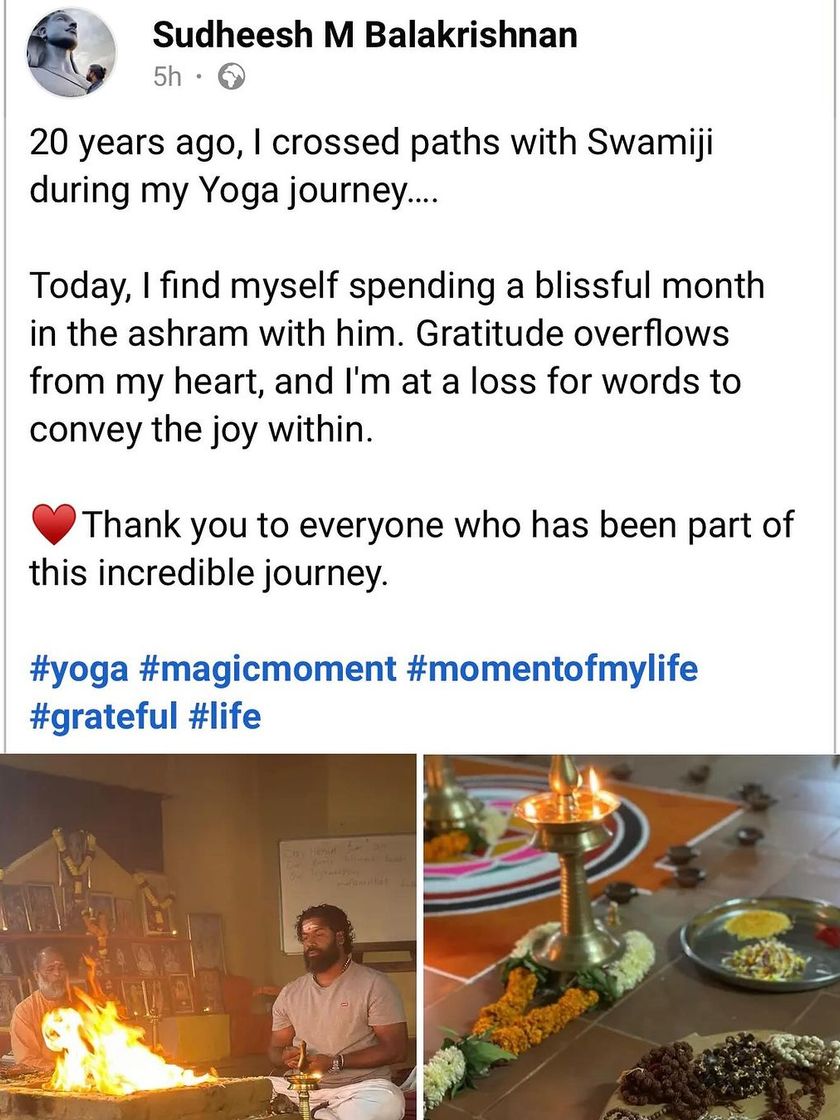Select the #grateful hashtag
The height and width of the screenshot is (1120, 840).
pyautogui.click(x=103, y=716)
